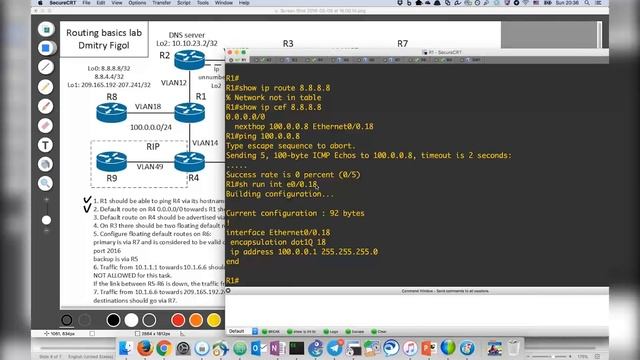Open the Trash in the Dock
This screenshot has height=360, width=640.
514,348
